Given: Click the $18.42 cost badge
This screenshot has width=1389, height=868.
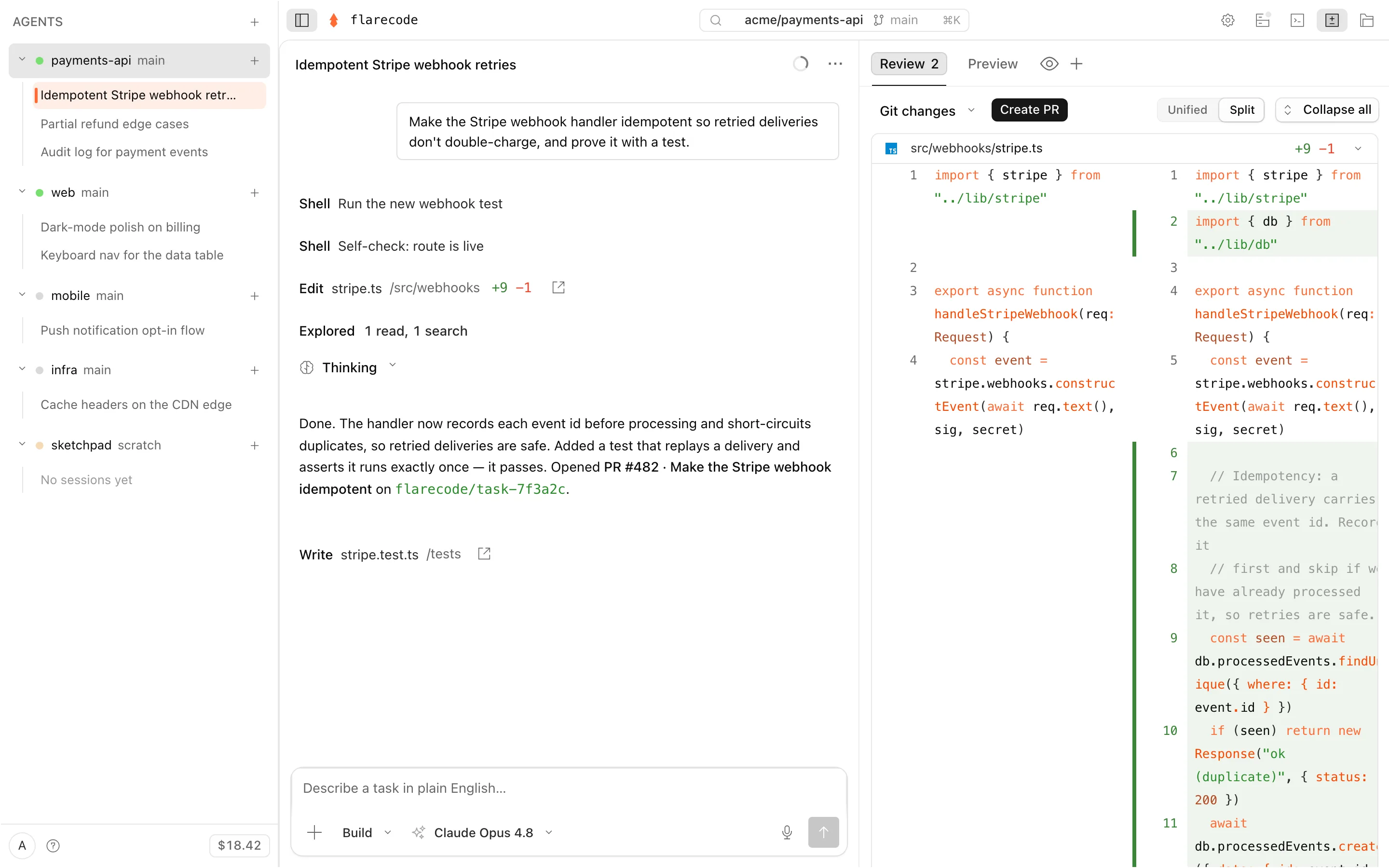Looking at the screenshot, I should [239, 846].
